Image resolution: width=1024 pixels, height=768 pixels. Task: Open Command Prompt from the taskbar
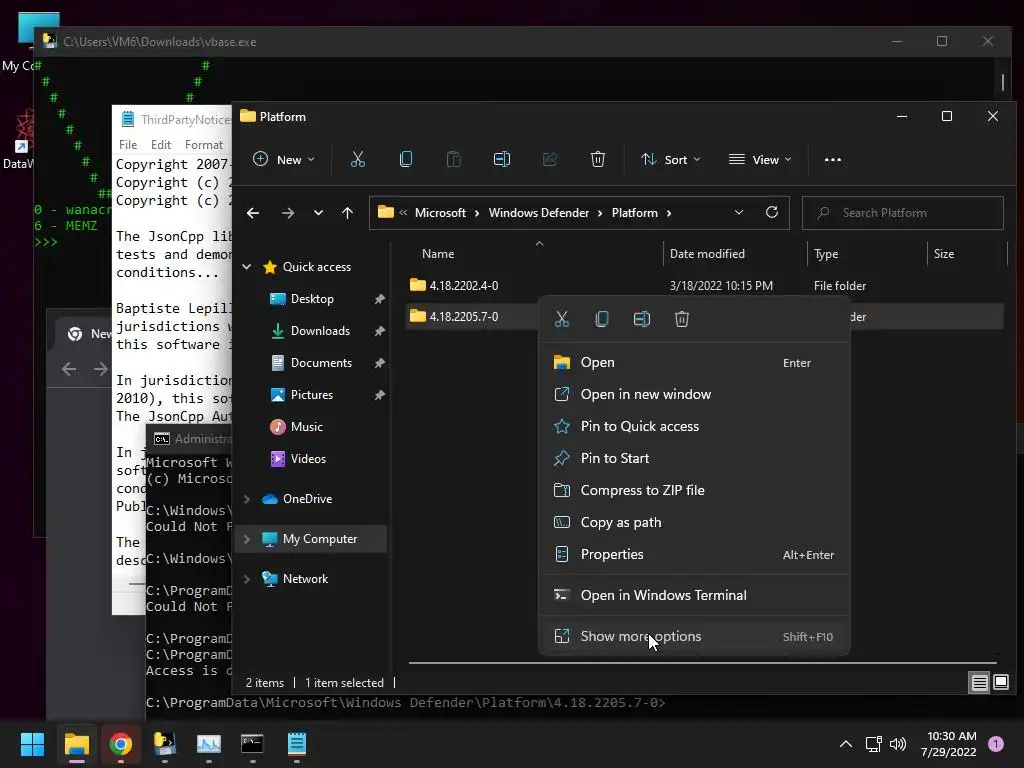[x=252, y=744]
